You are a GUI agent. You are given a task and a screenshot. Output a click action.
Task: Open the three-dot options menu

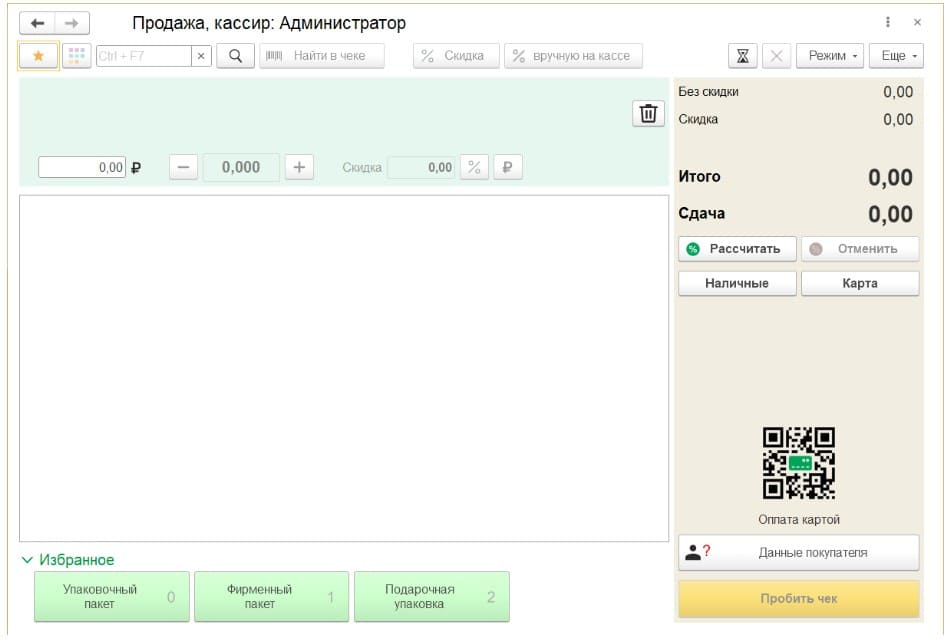pyautogui.click(x=887, y=22)
